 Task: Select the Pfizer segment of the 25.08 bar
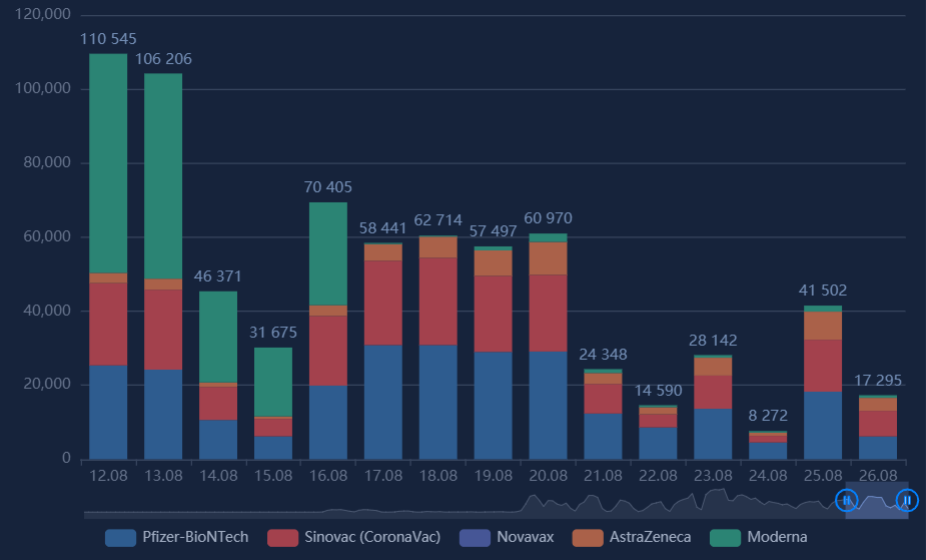click(x=823, y=425)
